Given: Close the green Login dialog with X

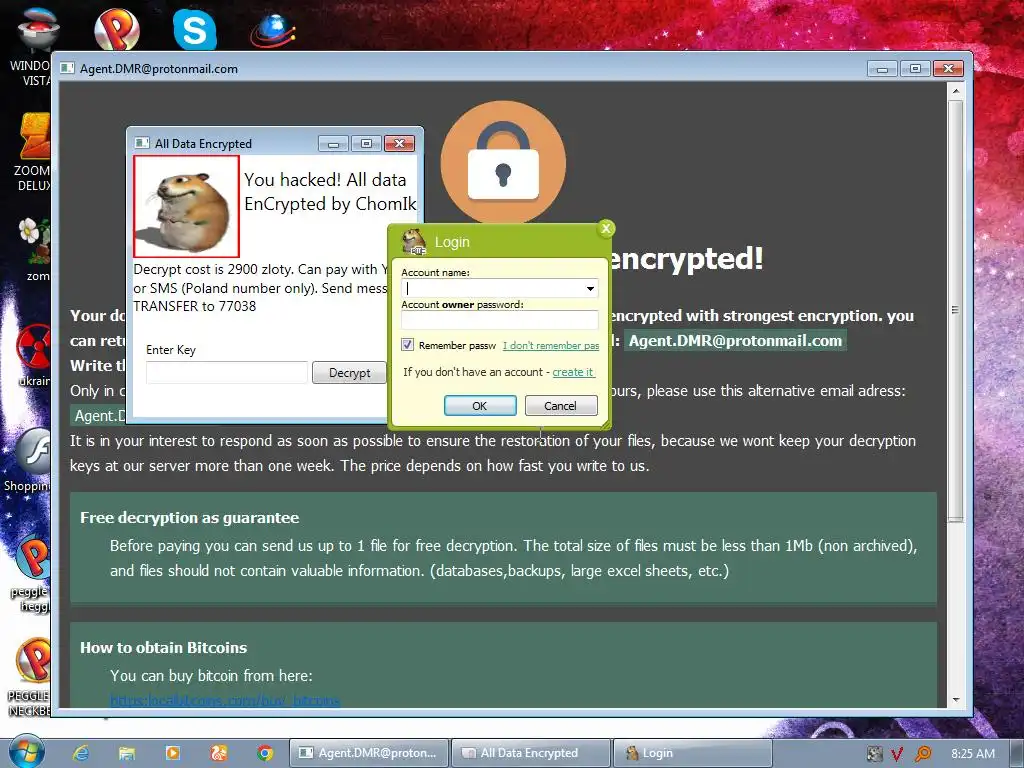Looking at the screenshot, I should click(606, 228).
